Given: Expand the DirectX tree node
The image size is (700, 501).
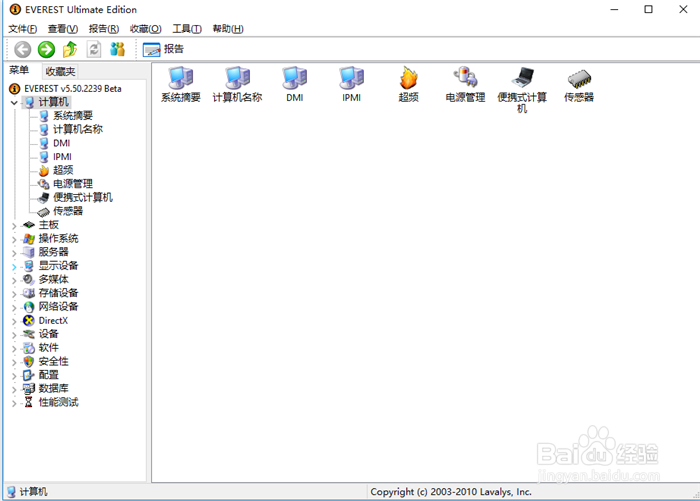Looking at the screenshot, I should tap(14, 321).
